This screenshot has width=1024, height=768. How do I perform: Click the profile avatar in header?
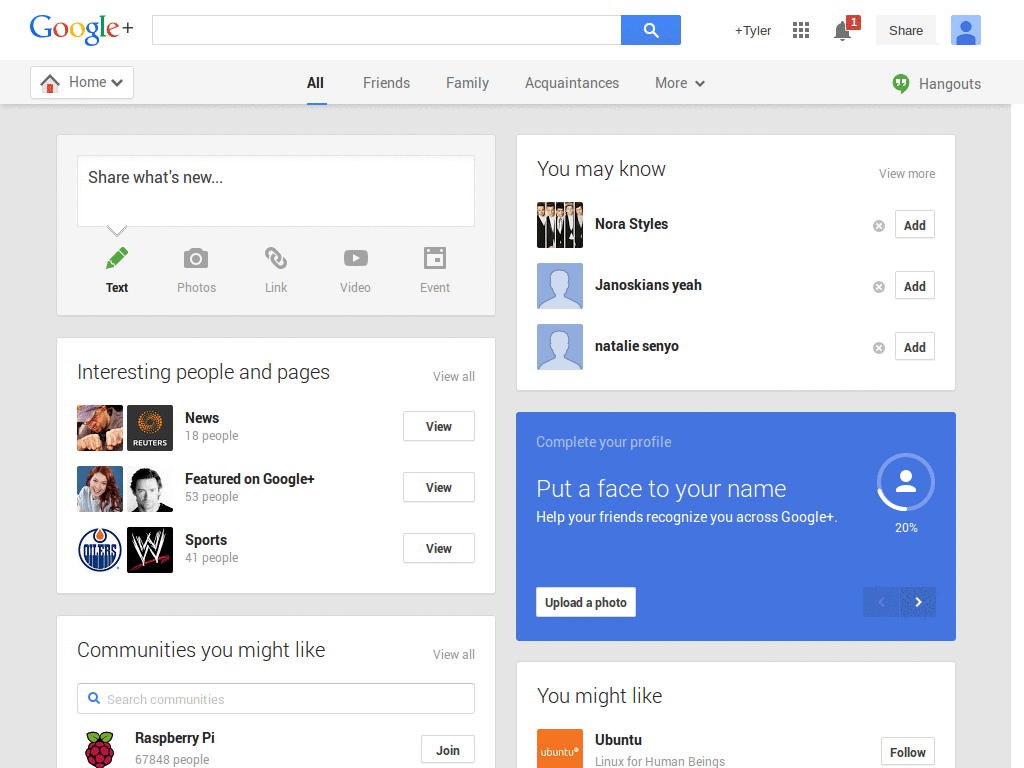(966, 30)
